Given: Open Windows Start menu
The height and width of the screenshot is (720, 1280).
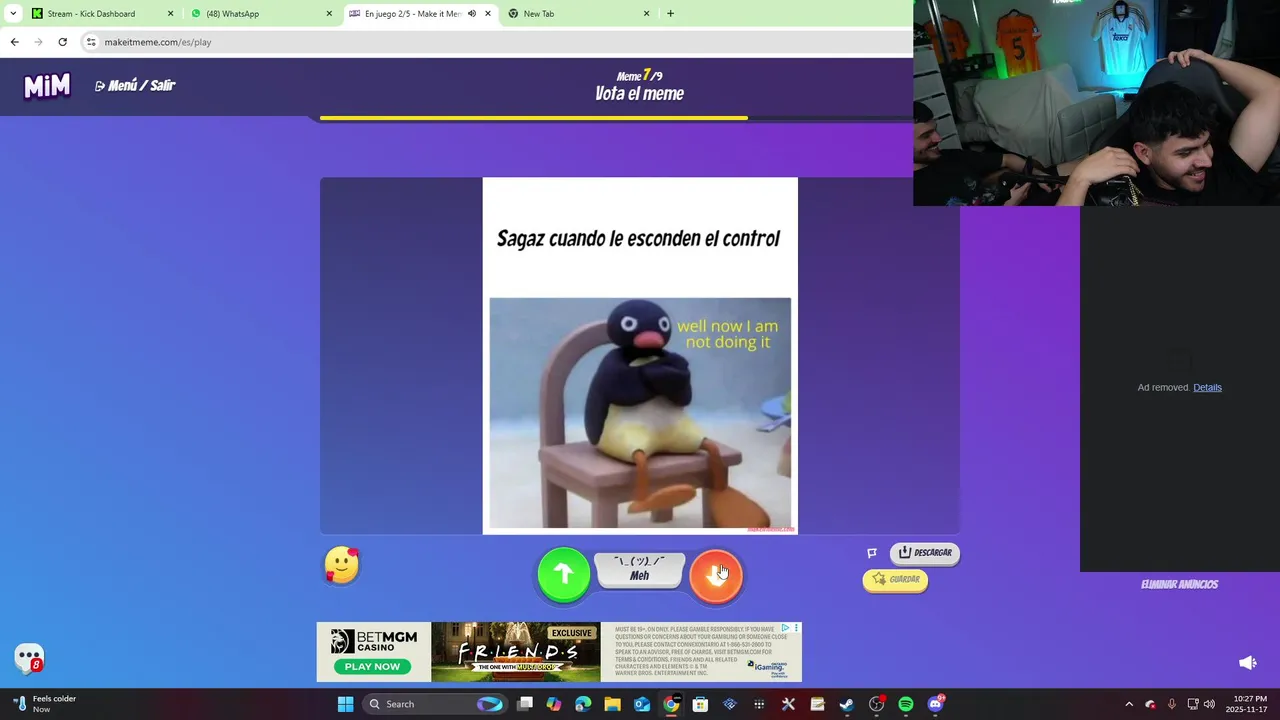Looking at the screenshot, I should click(345, 704).
